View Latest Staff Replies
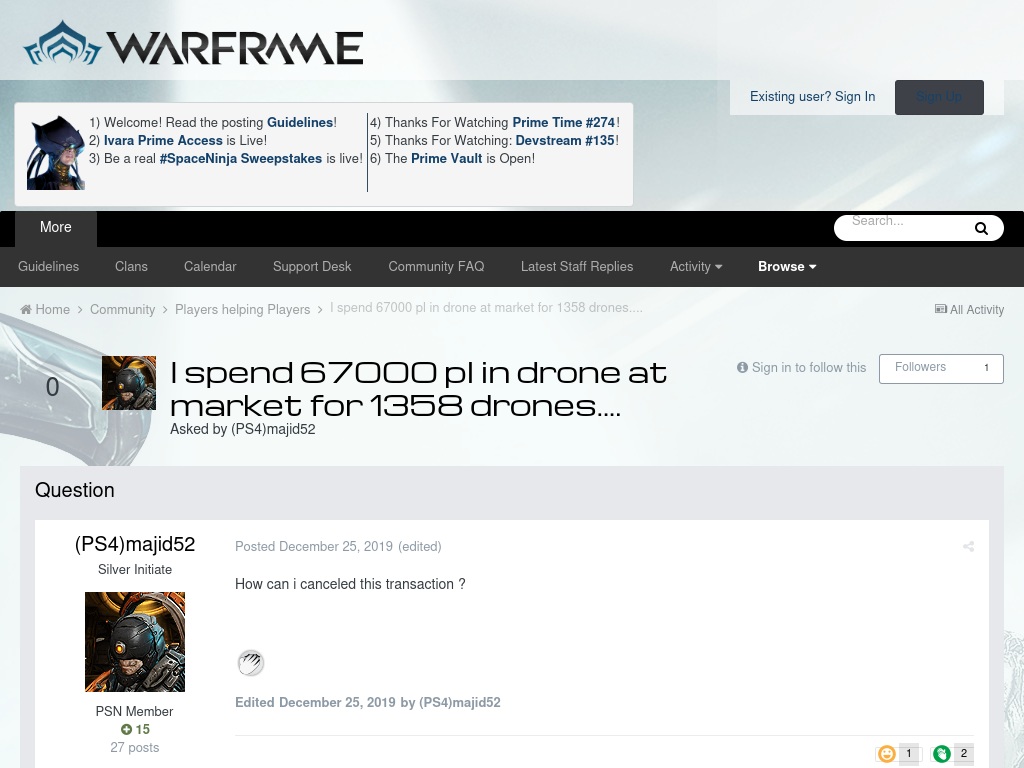The height and width of the screenshot is (768, 1024). pyautogui.click(x=577, y=266)
